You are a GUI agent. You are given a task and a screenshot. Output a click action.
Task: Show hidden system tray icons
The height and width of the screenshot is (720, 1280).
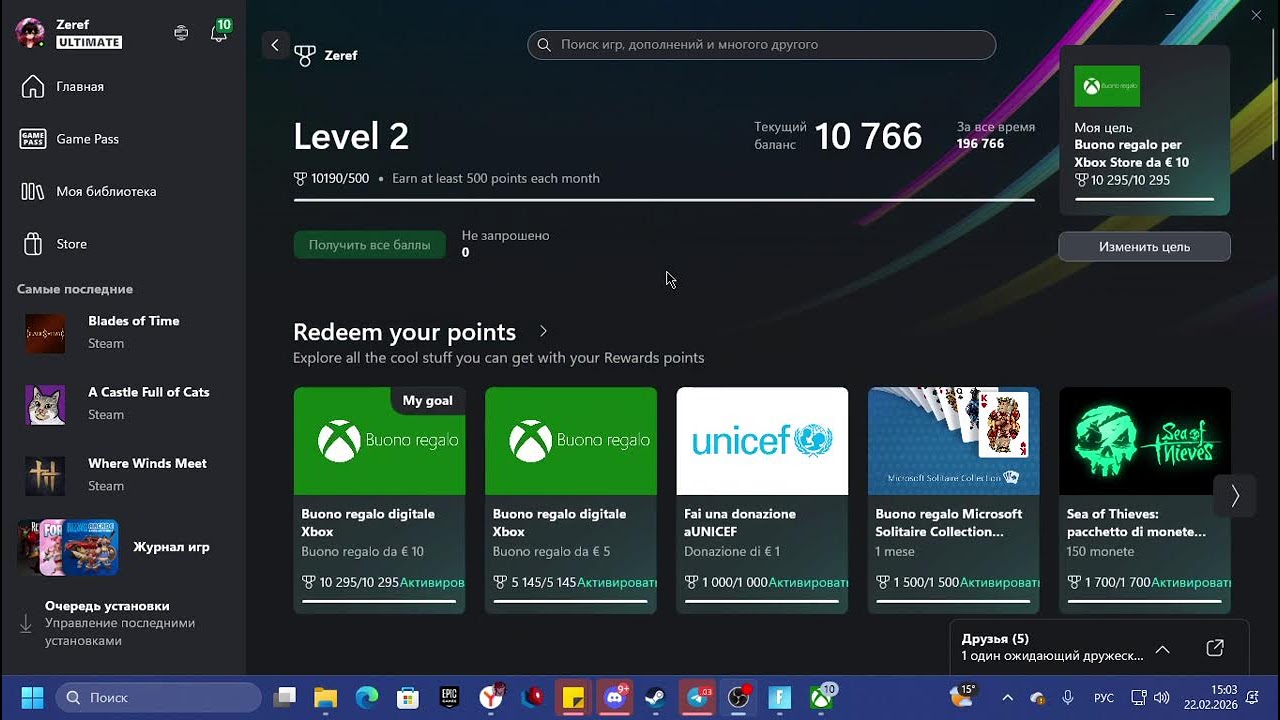tap(1007, 698)
